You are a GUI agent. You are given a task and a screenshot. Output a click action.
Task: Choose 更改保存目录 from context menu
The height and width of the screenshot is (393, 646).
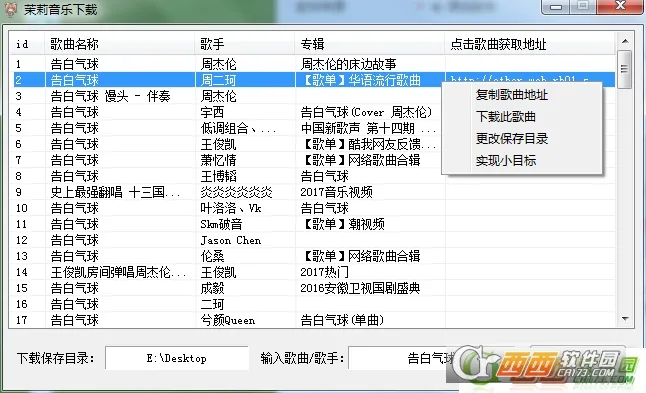click(512, 138)
